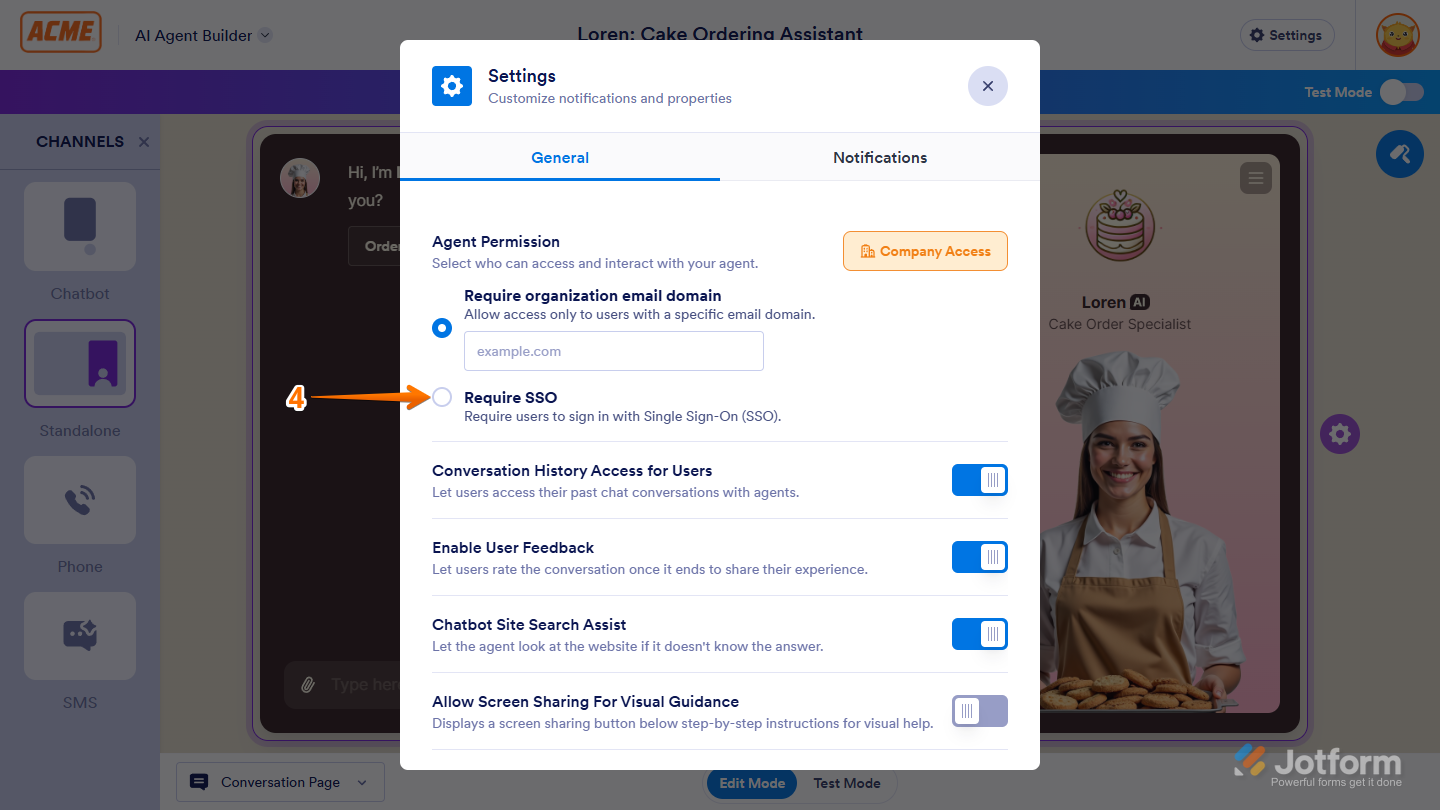Viewport: 1440px width, 810px height.
Task: Open Settings from the top bar
Action: pos(1287,35)
